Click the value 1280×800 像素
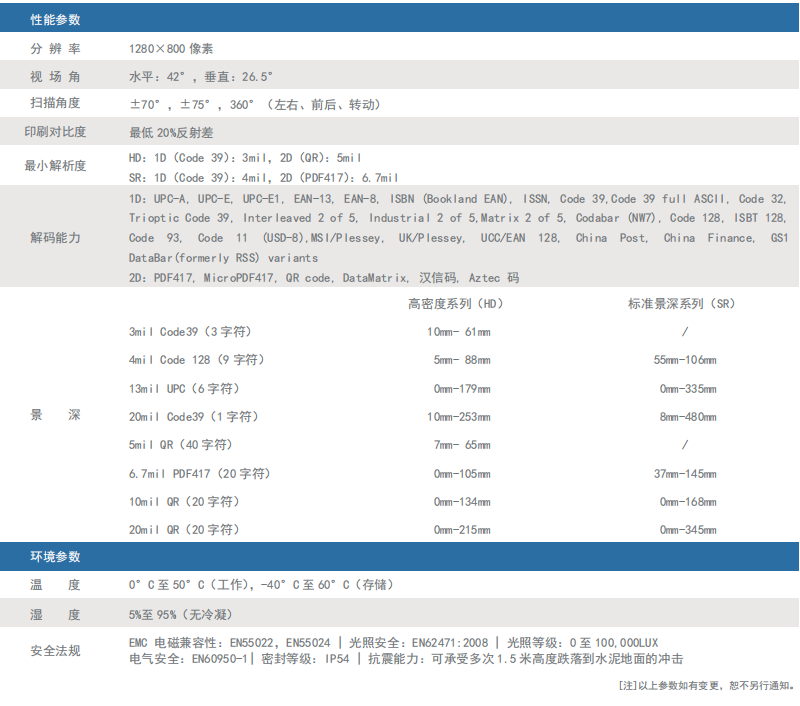The width and height of the screenshot is (800, 706). [x=171, y=48]
